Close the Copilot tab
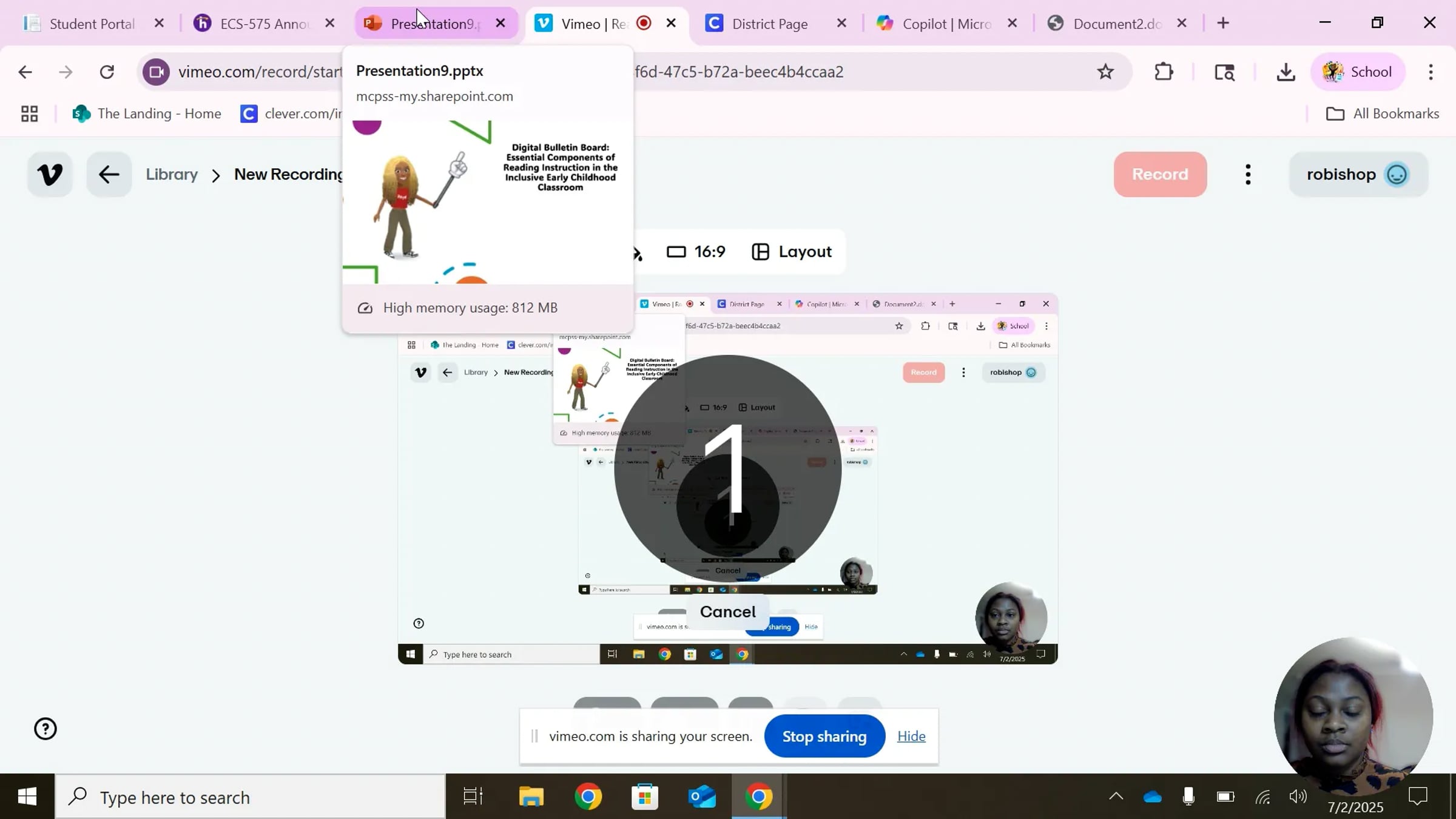Screen dimensions: 1456x819 pyautogui.click(x=1012, y=23)
